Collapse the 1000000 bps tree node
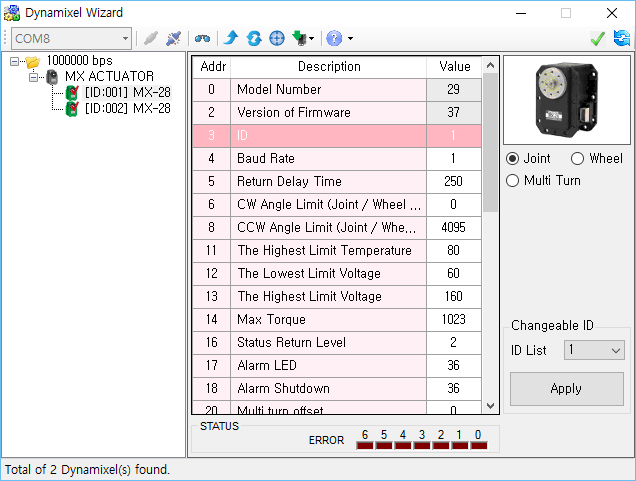Image resolution: width=636 pixels, height=481 pixels. point(15,62)
